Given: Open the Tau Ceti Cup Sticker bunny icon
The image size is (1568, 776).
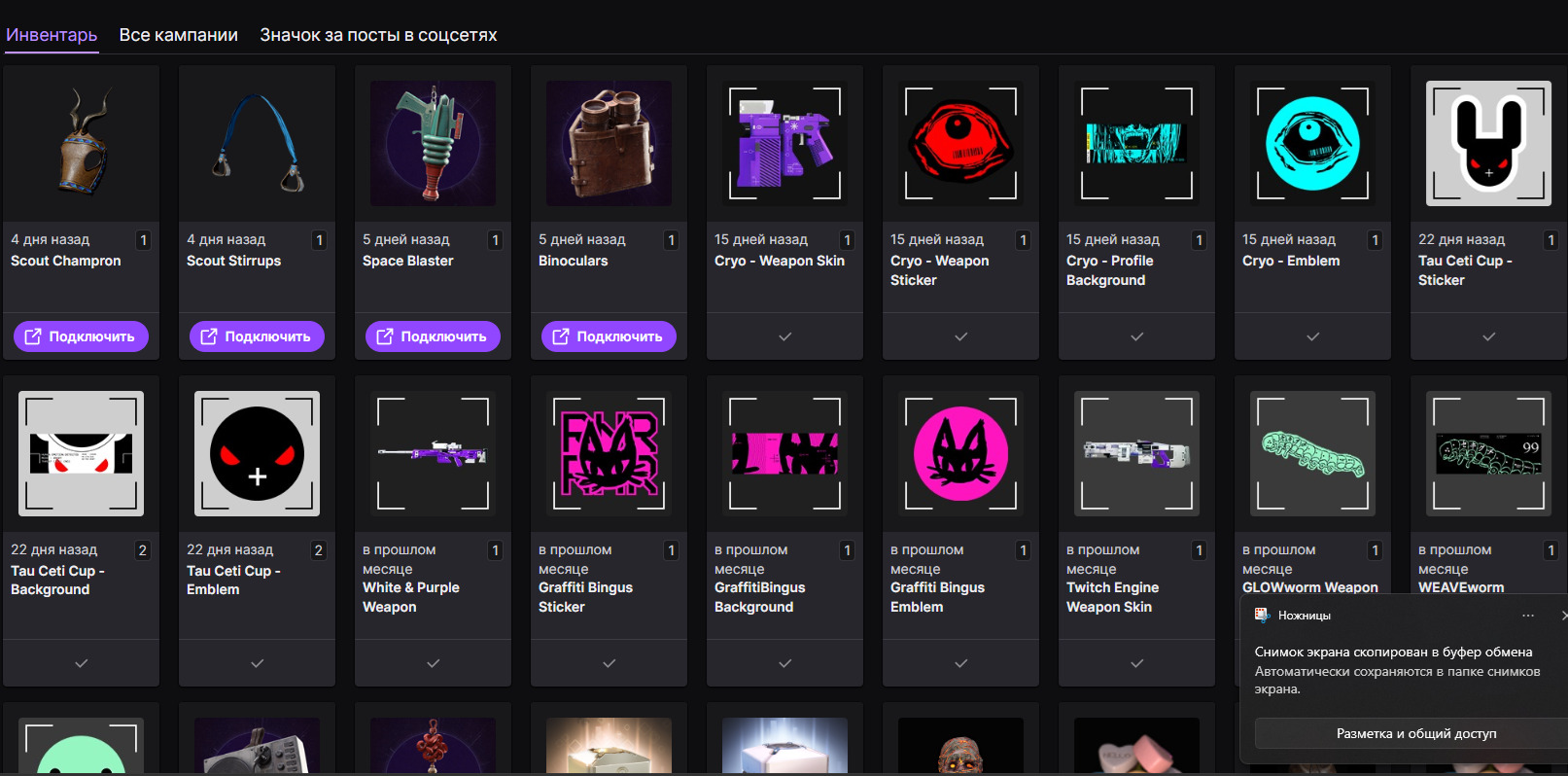Looking at the screenshot, I should pyautogui.click(x=1488, y=143).
